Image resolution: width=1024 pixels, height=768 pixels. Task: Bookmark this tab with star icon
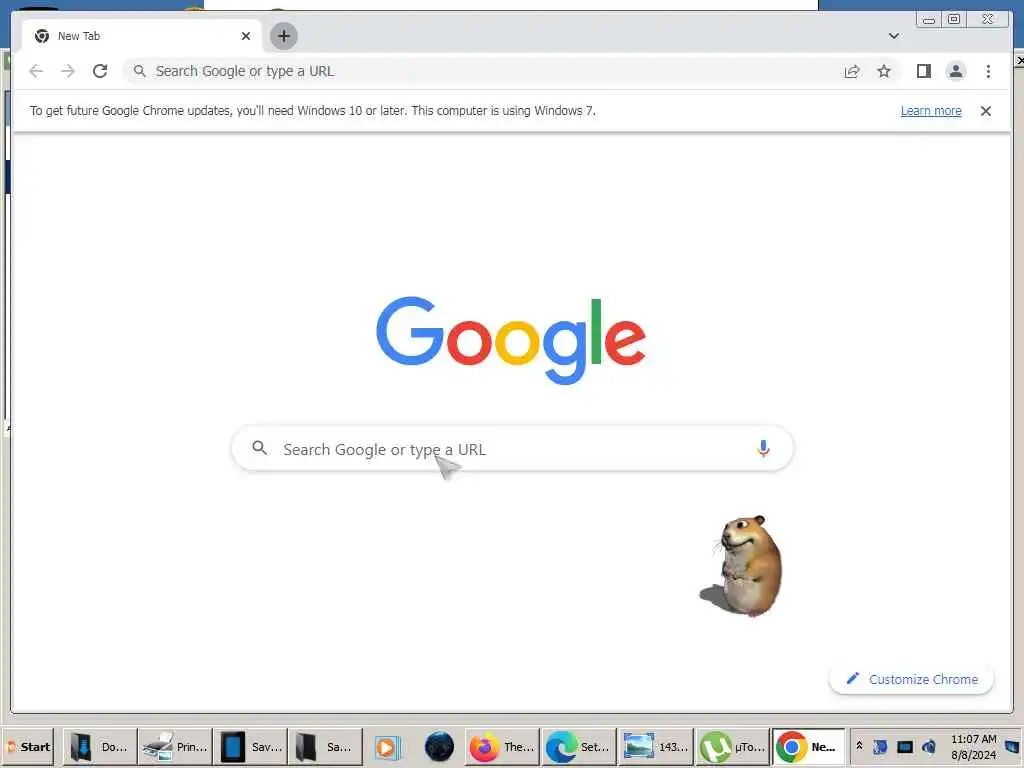pyautogui.click(x=884, y=71)
